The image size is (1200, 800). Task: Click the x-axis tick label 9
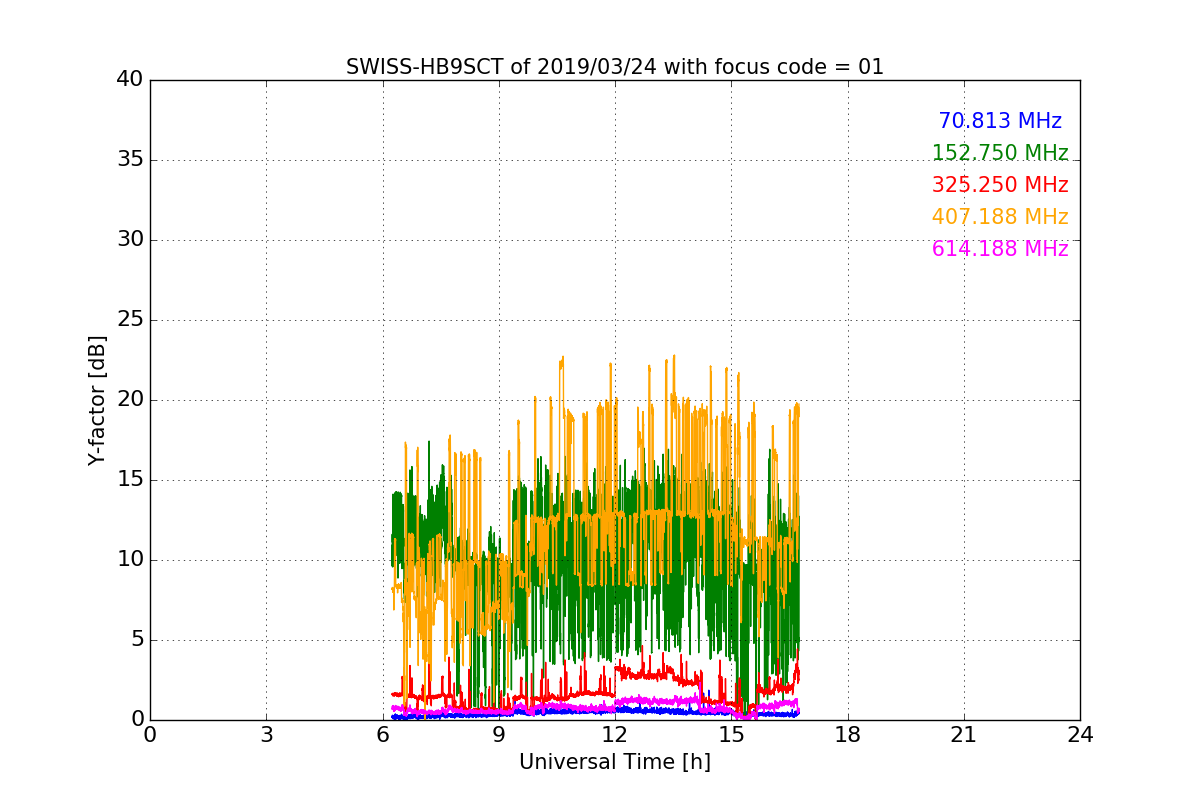(x=499, y=734)
